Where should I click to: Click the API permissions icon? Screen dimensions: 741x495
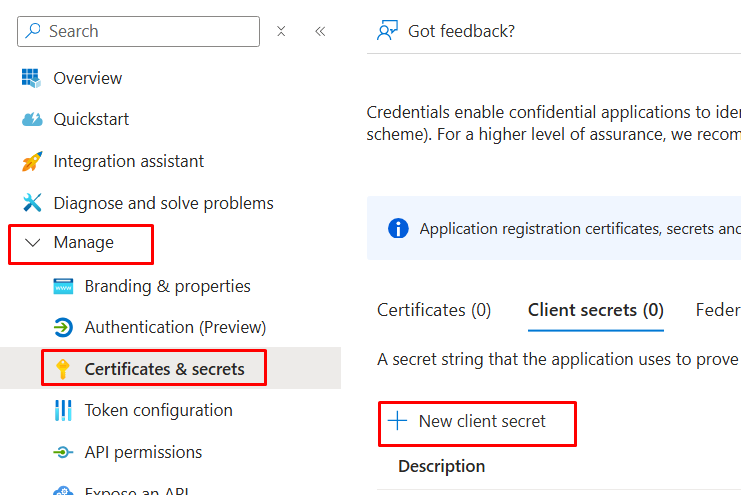(63, 452)
